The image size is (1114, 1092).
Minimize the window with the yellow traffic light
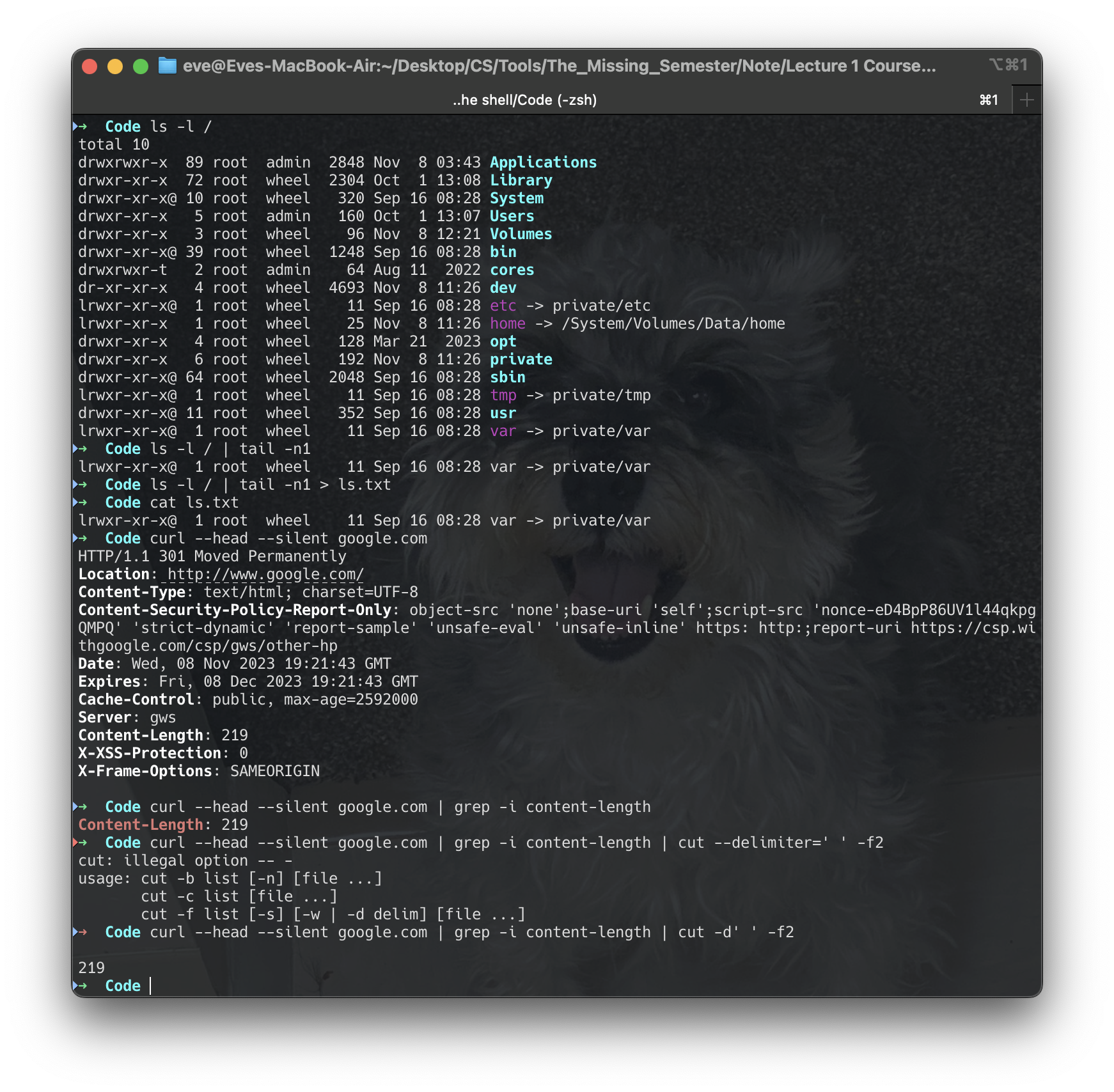114,65
